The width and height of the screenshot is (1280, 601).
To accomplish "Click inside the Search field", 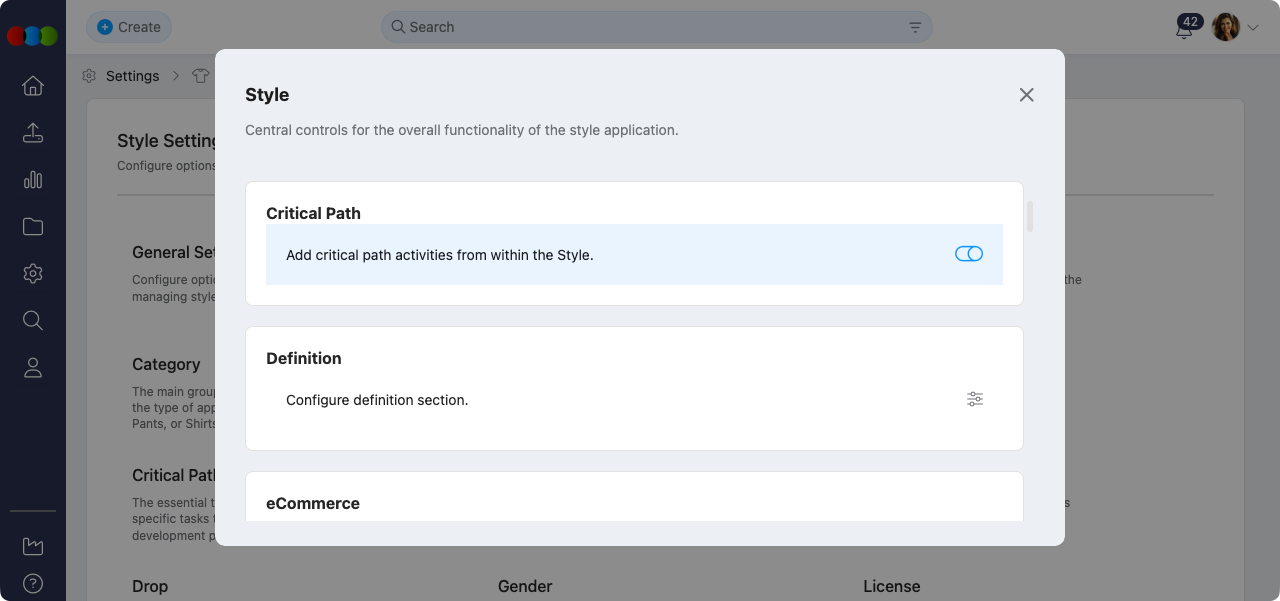I will click(x=650, y=27).
